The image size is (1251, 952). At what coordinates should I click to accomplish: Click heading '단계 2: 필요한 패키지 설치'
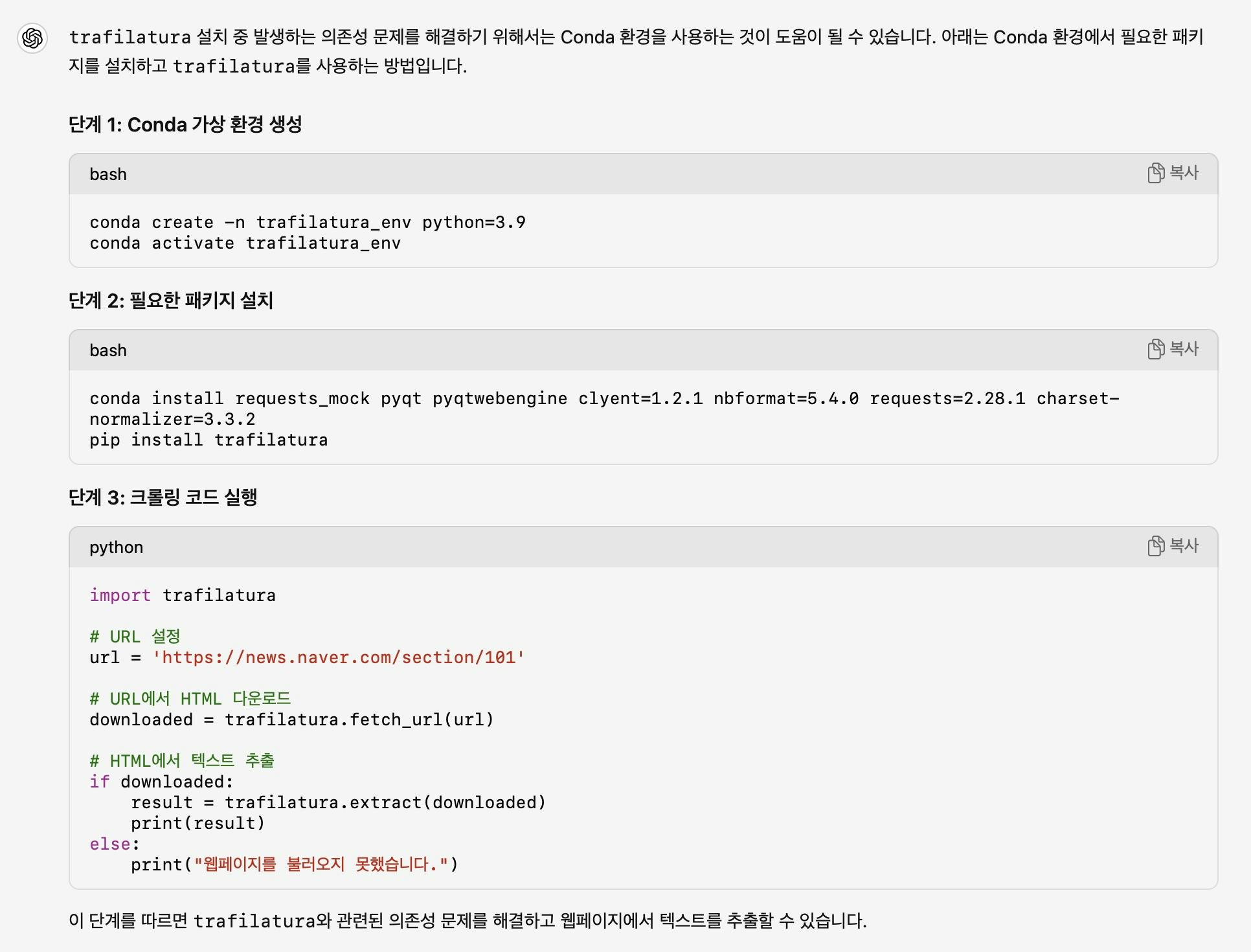tap(171, 300)
